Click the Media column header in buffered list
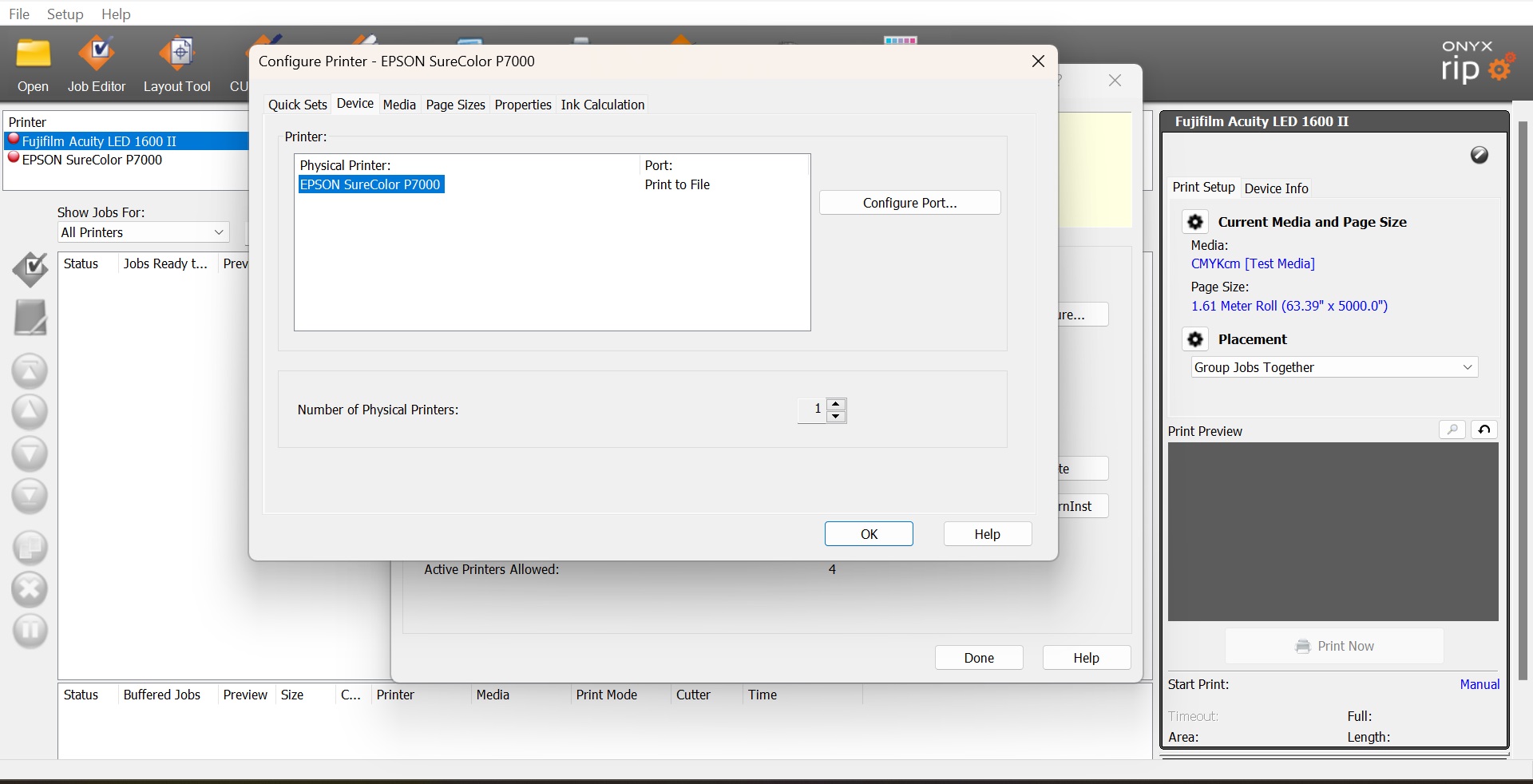1533x784 pixels. (x=521, y=695)
